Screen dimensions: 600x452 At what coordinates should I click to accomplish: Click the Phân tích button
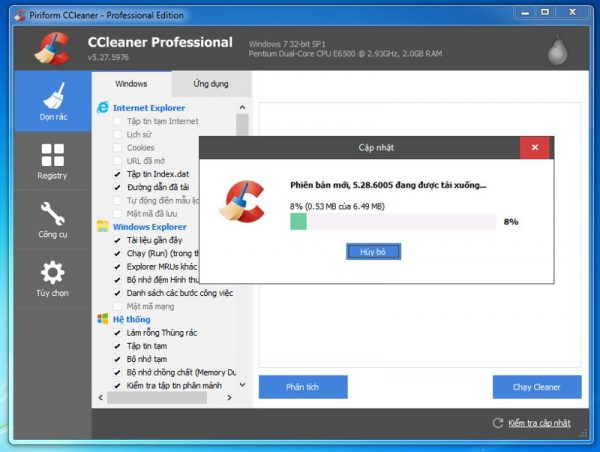[303, 387]
